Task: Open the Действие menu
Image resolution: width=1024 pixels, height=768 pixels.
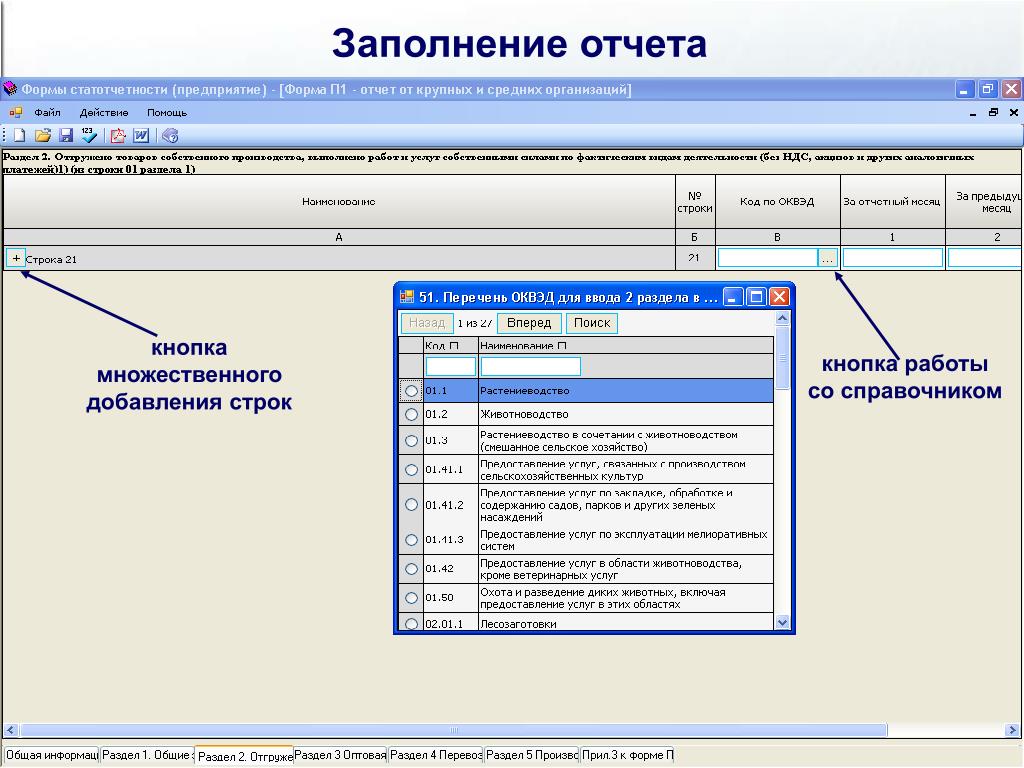Action: coord(104,112)
